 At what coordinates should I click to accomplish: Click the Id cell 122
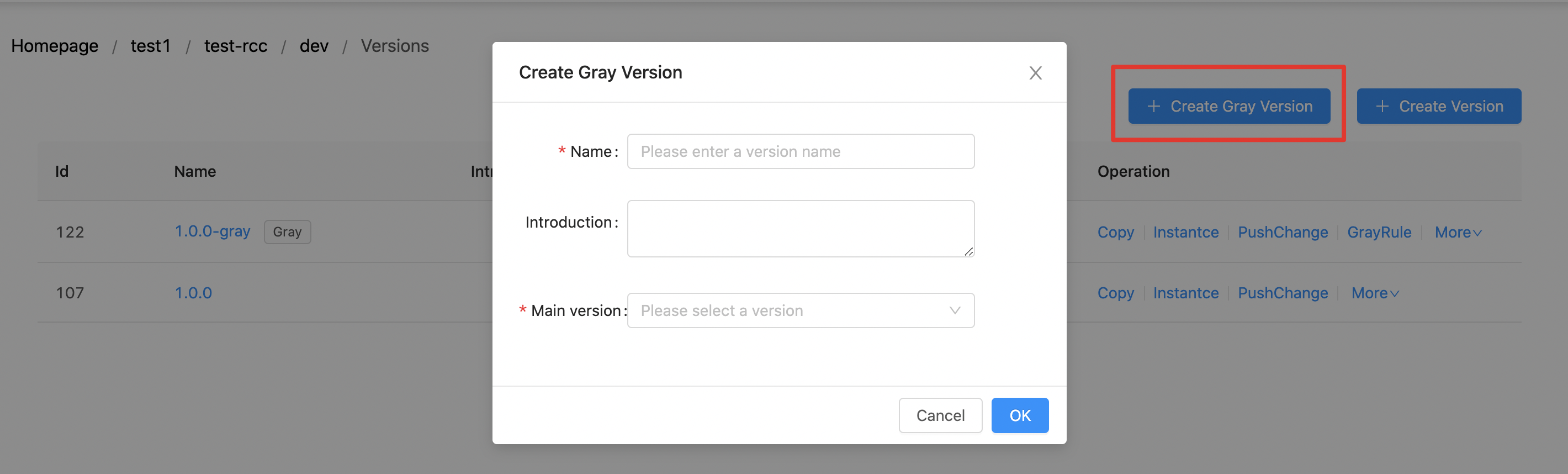click(70, 232)
